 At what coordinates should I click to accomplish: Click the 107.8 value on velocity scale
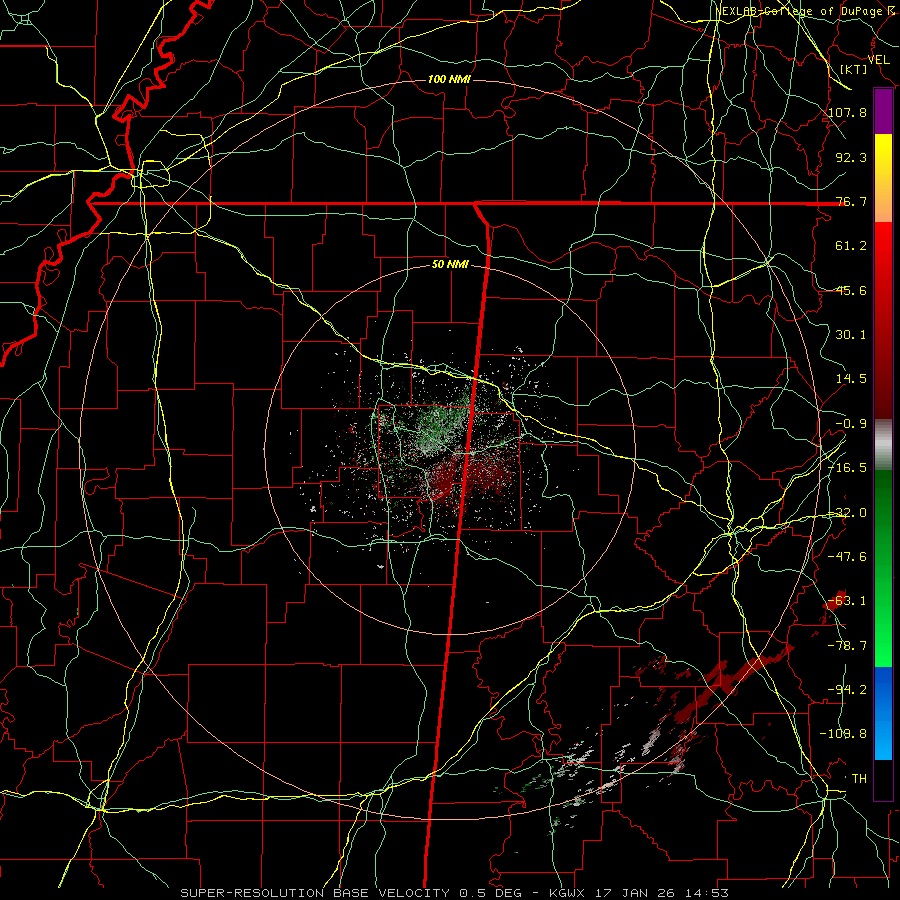pos(848,112)
